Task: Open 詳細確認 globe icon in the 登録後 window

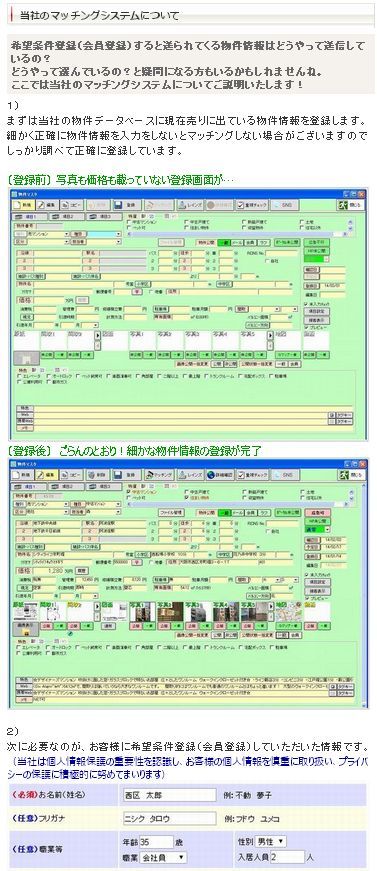Action: (219, 475)
